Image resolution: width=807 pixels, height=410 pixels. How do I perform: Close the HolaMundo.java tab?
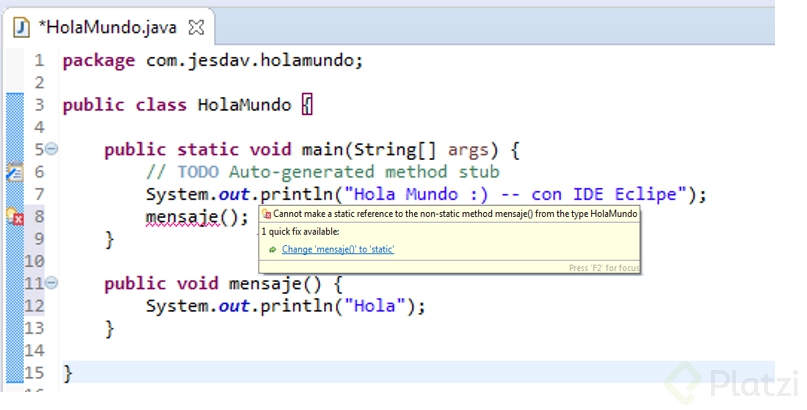pos(196,27)
